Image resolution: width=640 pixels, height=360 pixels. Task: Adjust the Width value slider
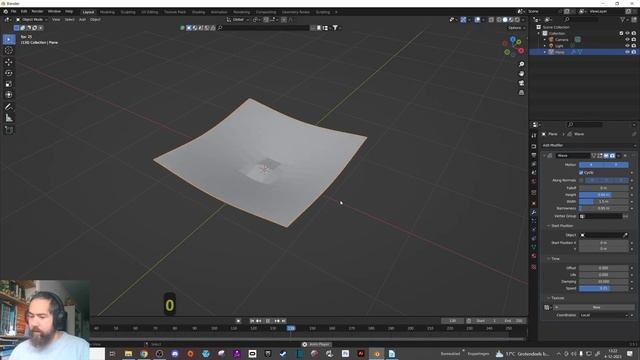tap(604, 202)
